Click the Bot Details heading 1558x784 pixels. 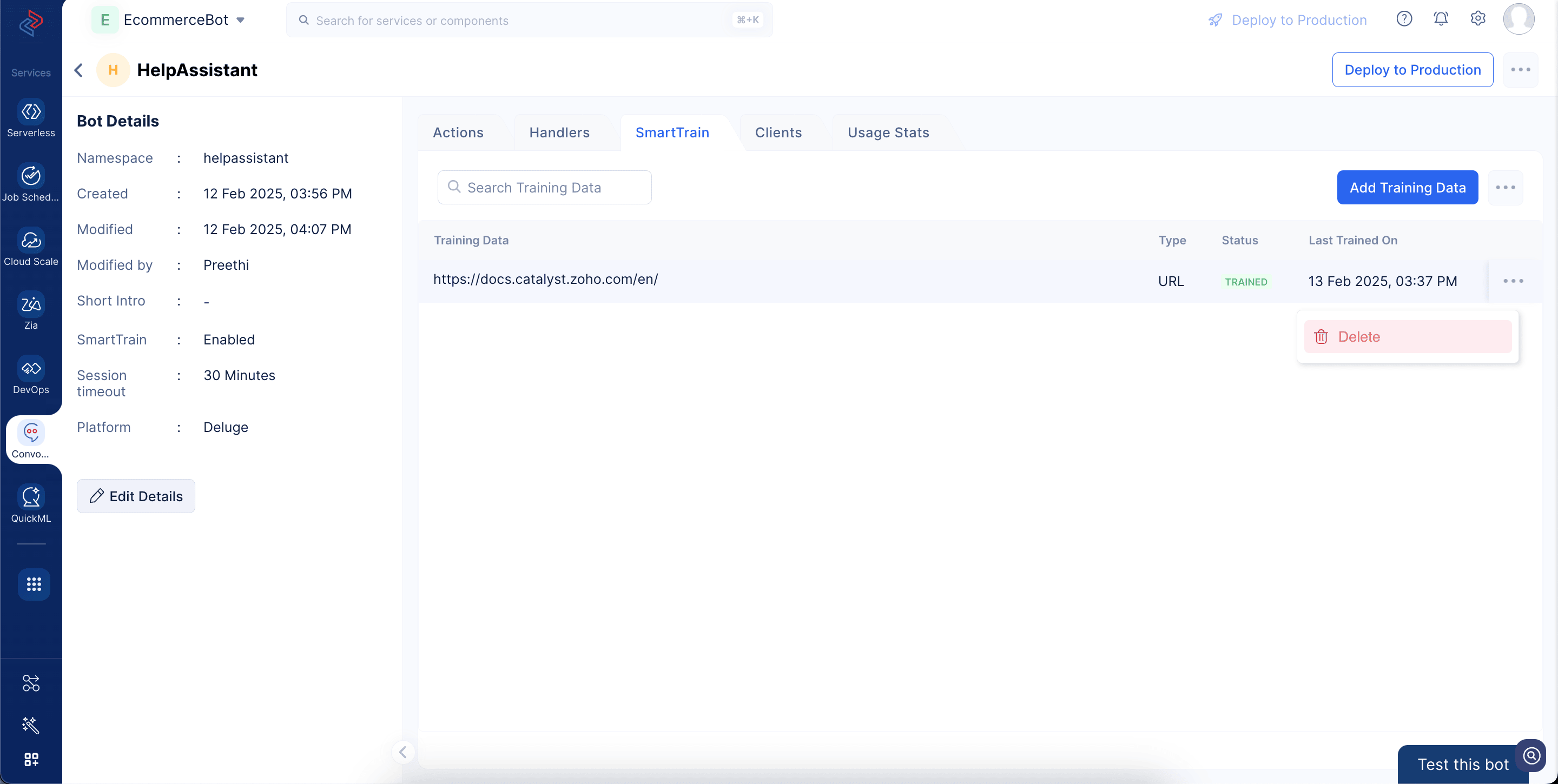118,122
